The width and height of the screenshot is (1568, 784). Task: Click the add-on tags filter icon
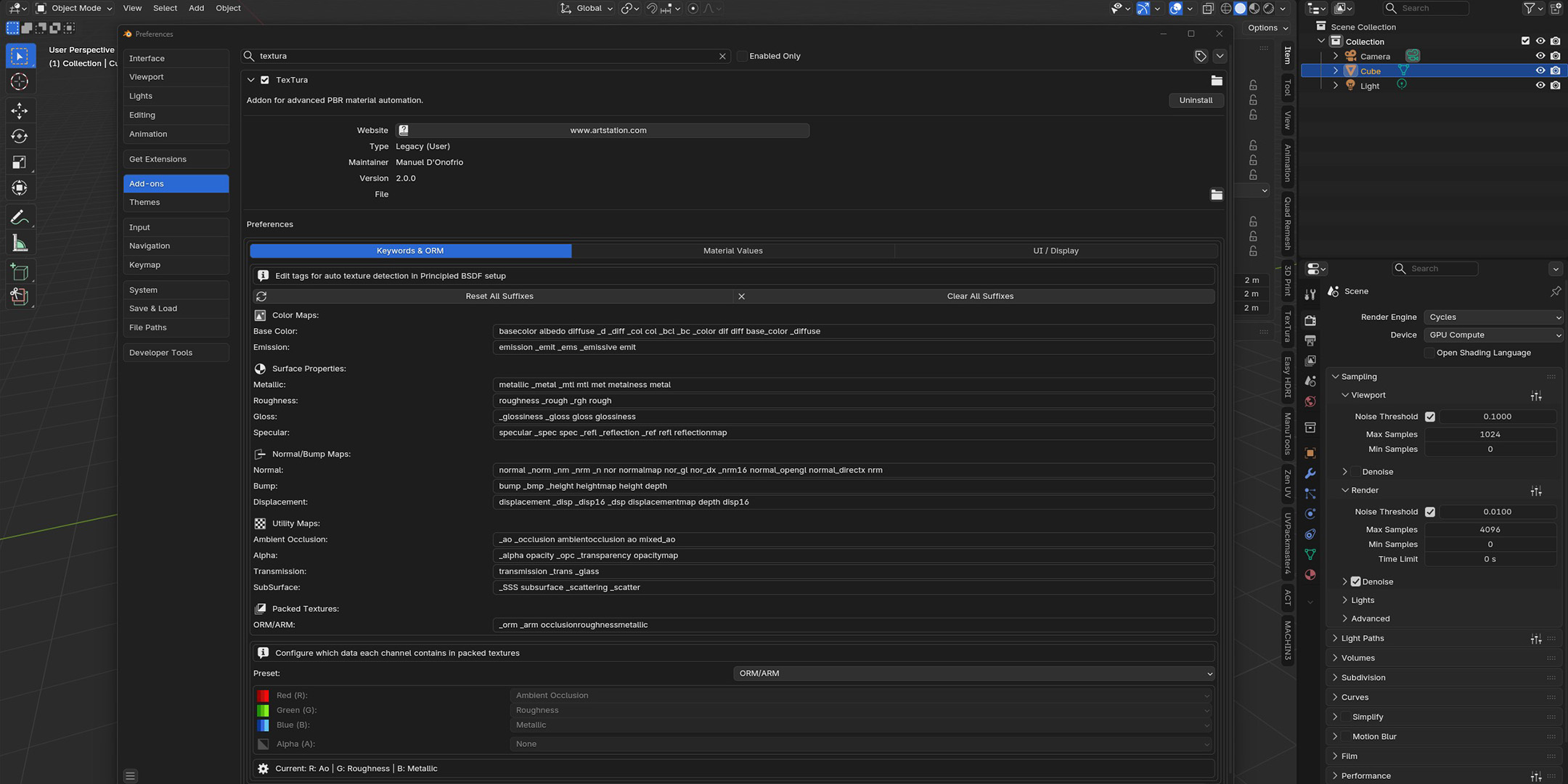[1201, 56]
